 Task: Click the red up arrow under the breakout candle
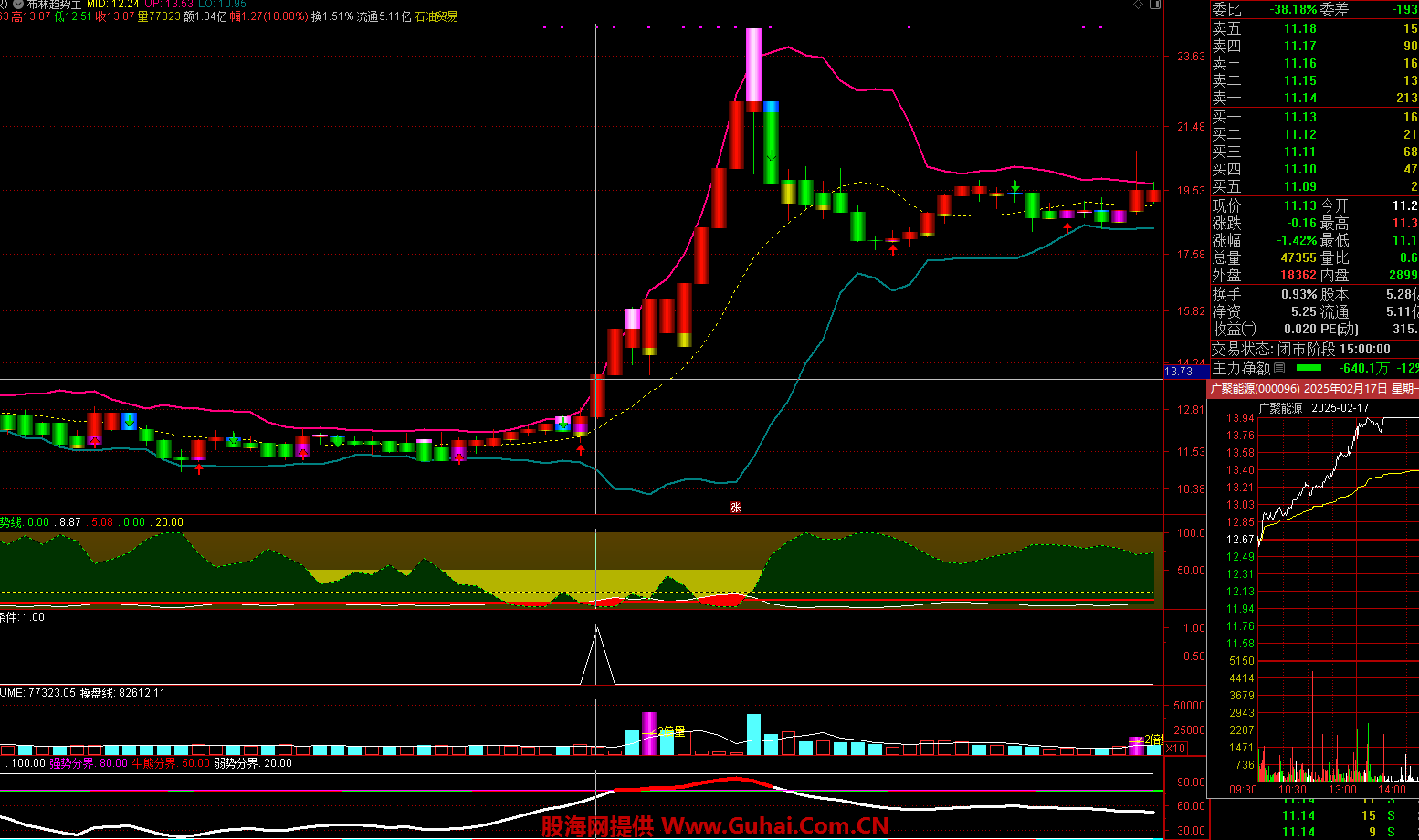pyautogui.click(x=581, y=449)
